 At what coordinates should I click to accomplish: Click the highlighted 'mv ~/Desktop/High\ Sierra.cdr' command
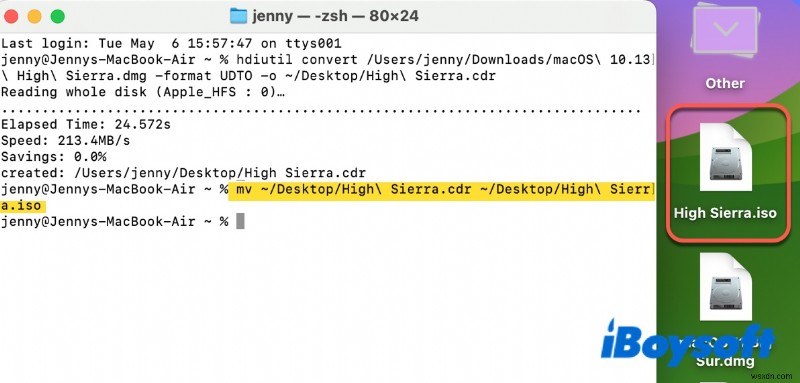441,190
